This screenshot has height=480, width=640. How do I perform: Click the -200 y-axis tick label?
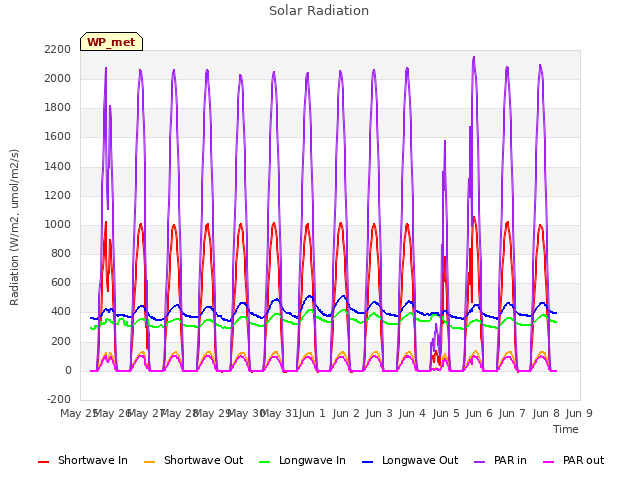[59, 399]
